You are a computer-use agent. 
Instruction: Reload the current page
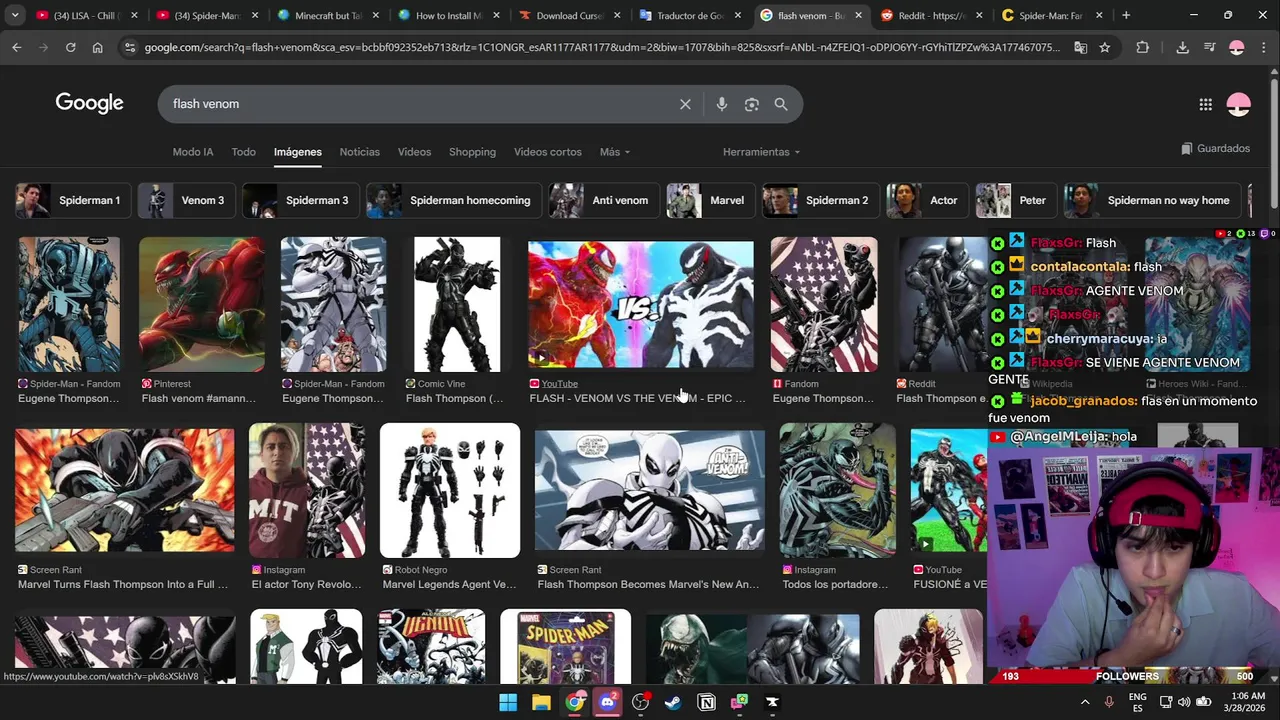tap(70, 47)
